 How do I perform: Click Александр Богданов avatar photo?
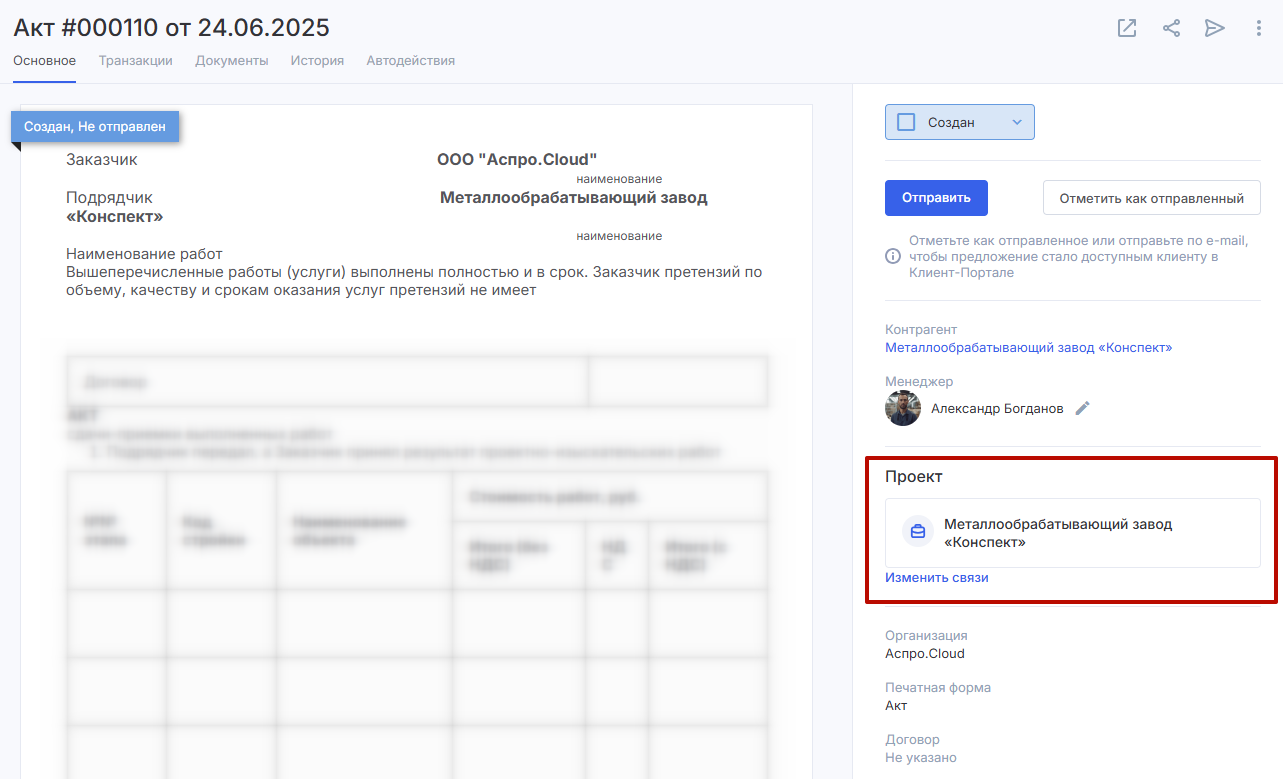[903, 408]
